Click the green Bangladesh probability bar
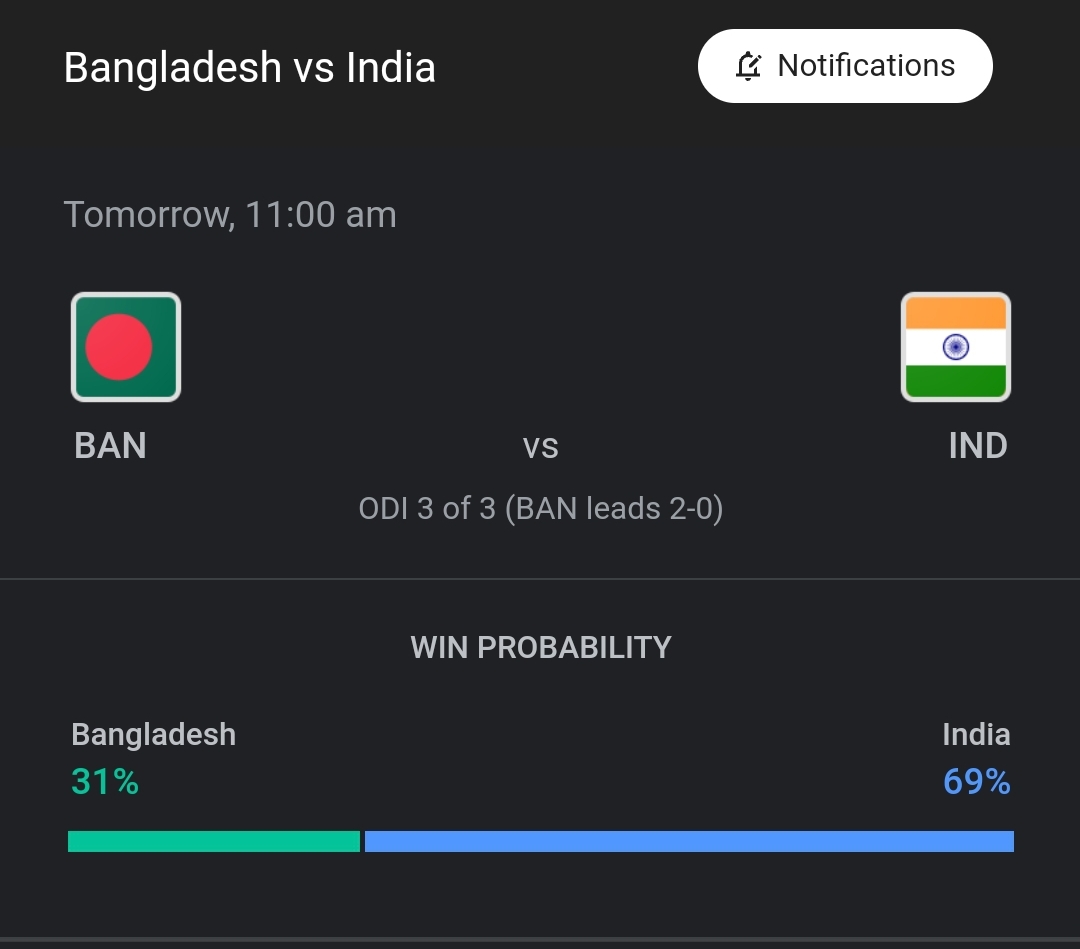Screen dimensions: 1080x949 (214, 842)
